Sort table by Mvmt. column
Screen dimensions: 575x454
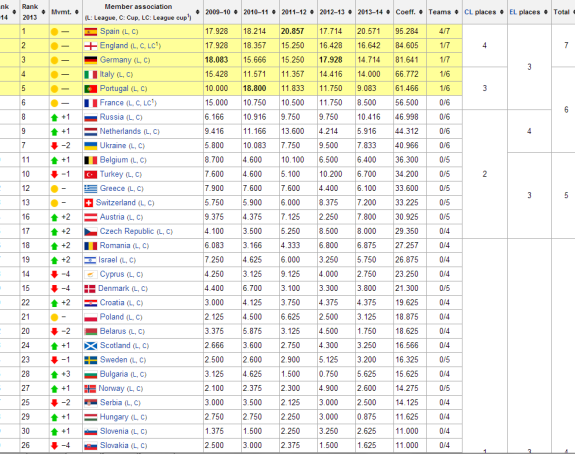point(77,12)
